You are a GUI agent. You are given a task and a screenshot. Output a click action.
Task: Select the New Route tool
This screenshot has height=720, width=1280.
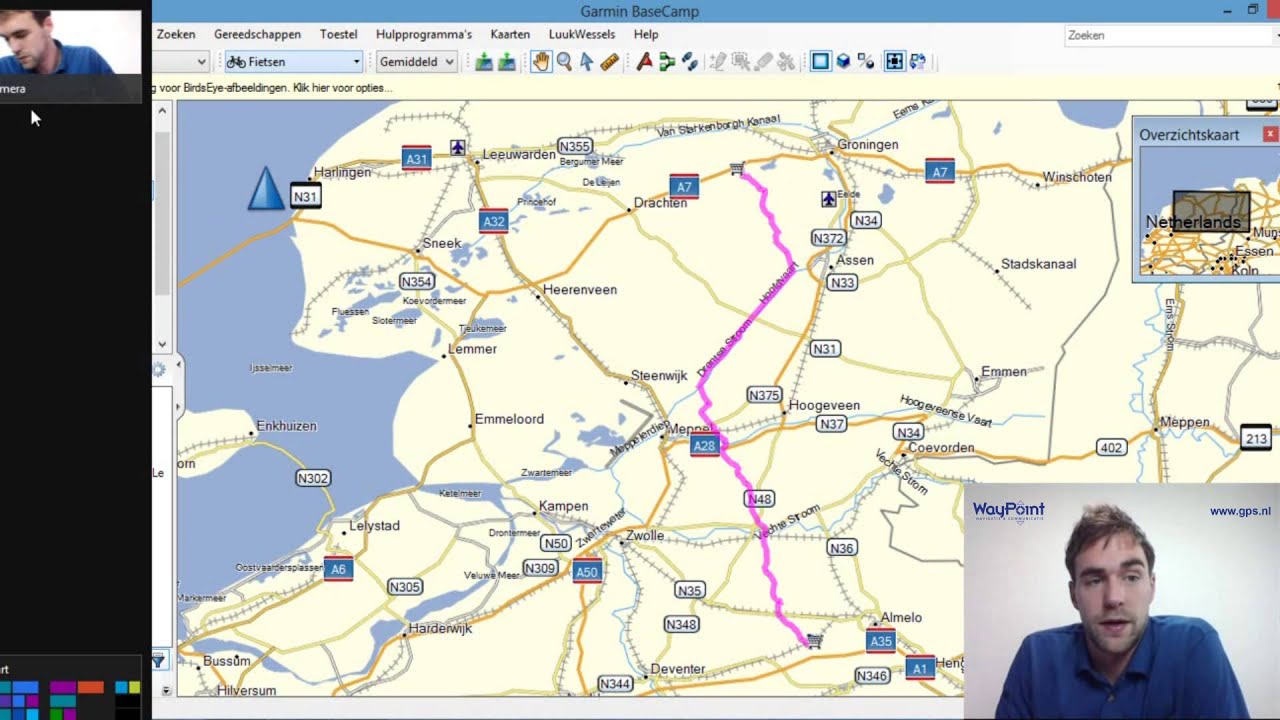[667, 62]
